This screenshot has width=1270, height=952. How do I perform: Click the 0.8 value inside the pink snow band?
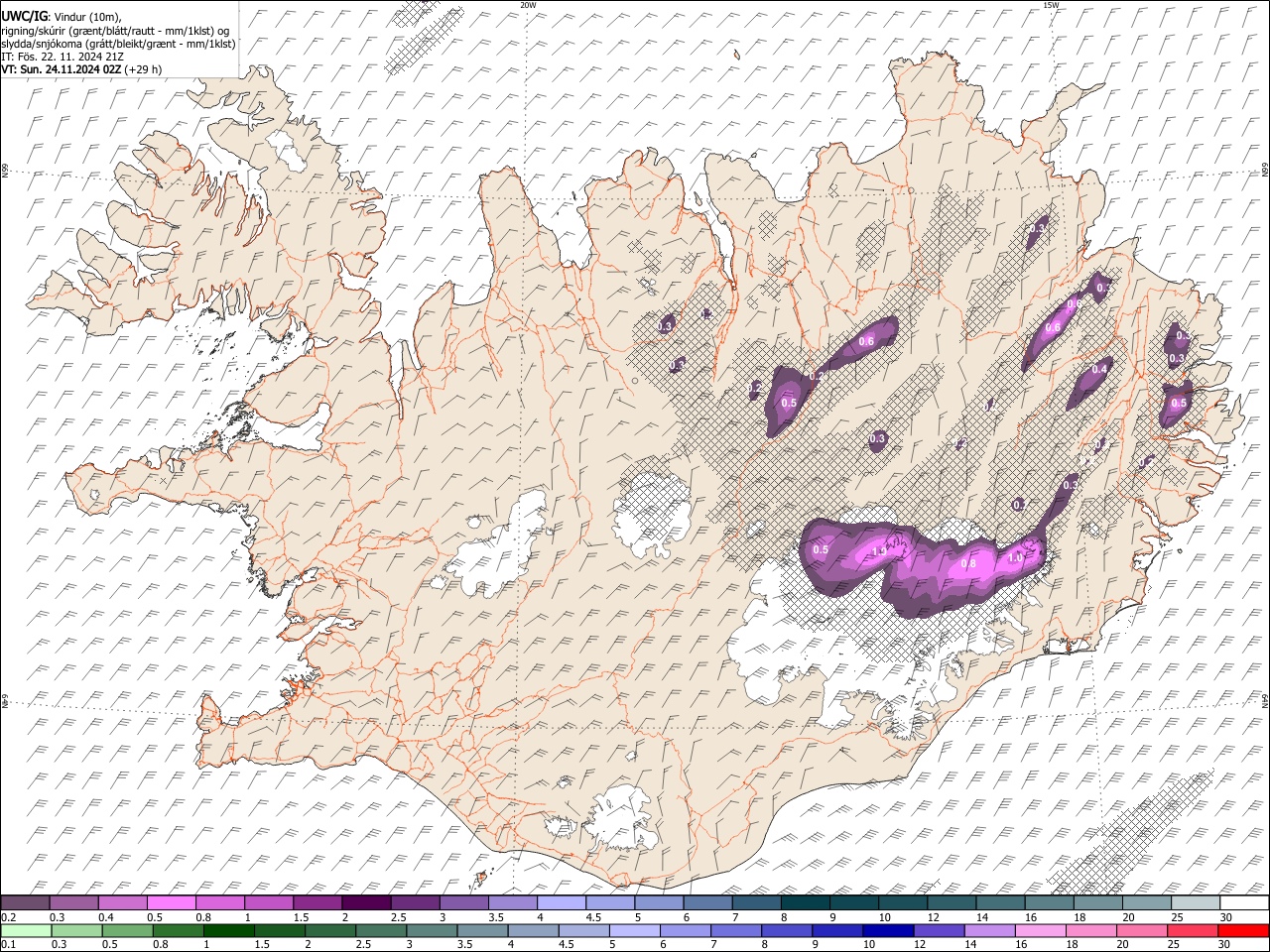(969, 563)
